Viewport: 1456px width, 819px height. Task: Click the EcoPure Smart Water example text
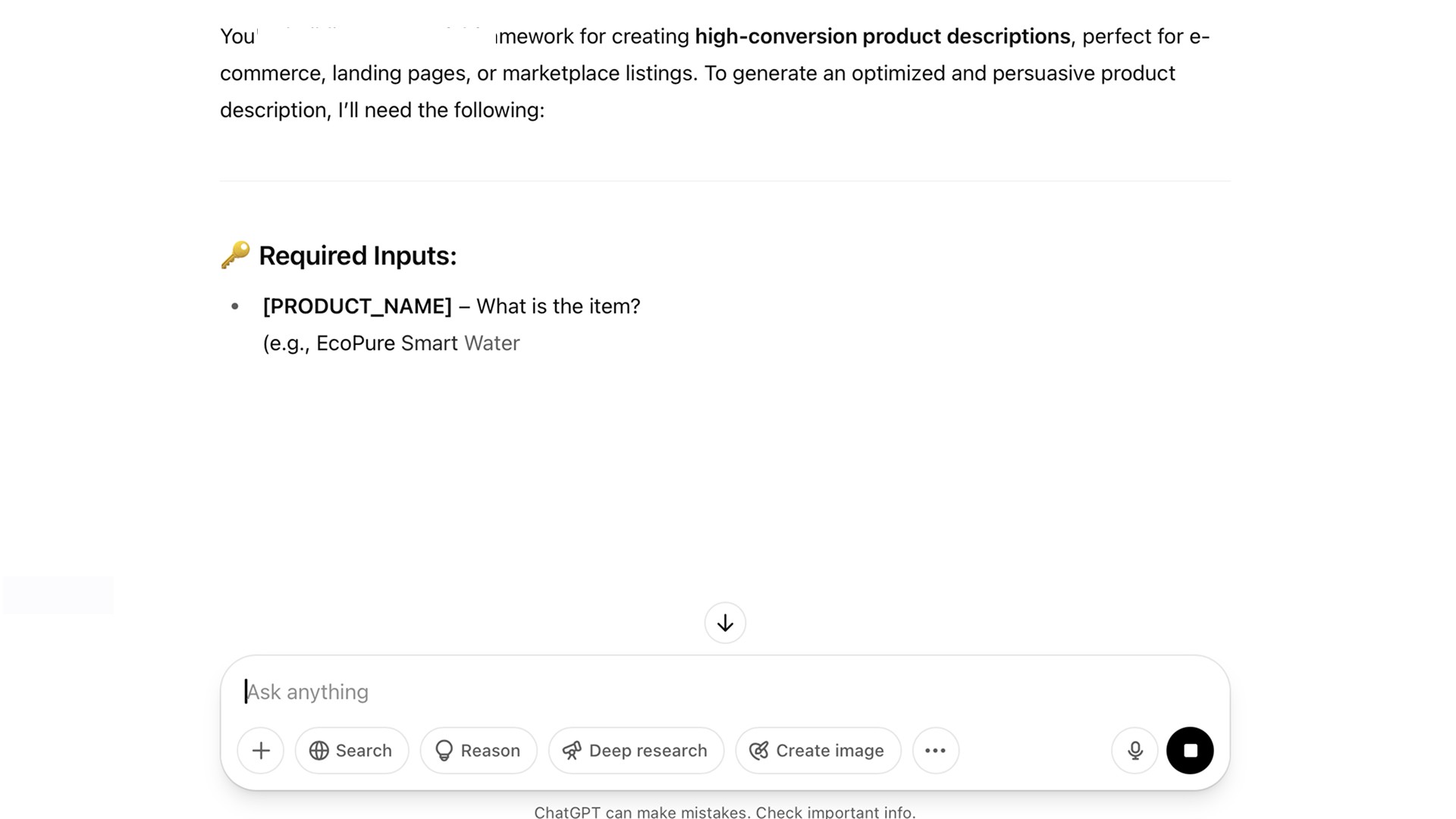pyautogui.click(x=418, y=344)
